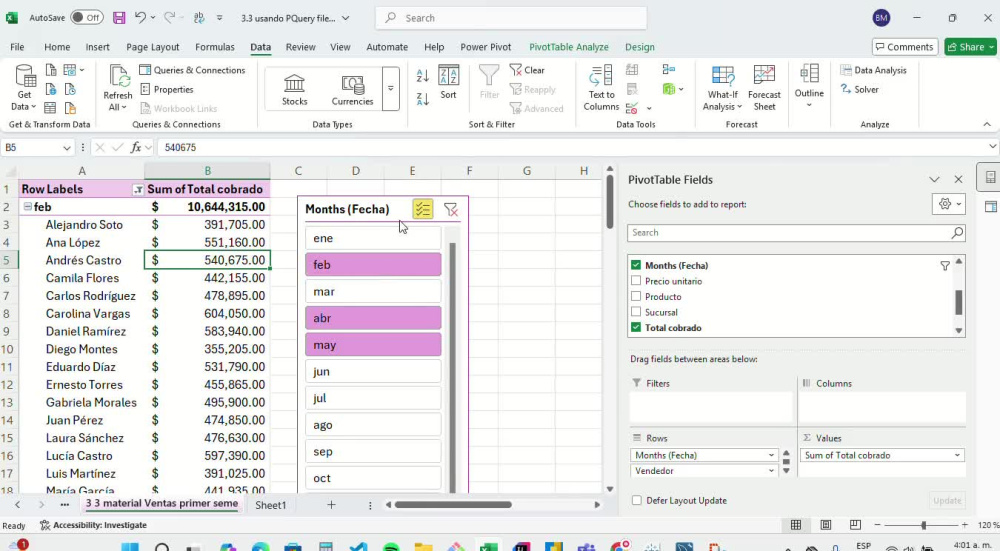
Task: Open the Design tab
Action: [x=640, y=47]
